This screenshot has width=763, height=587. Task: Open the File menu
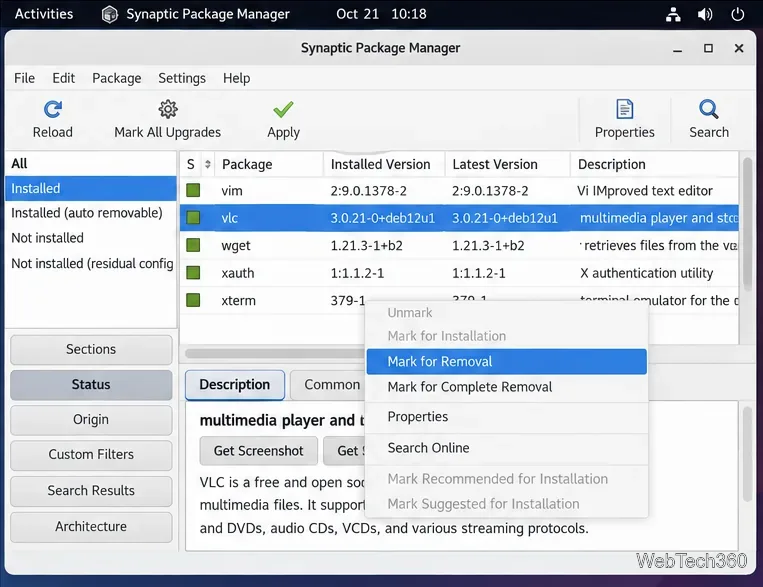[24, 78]
